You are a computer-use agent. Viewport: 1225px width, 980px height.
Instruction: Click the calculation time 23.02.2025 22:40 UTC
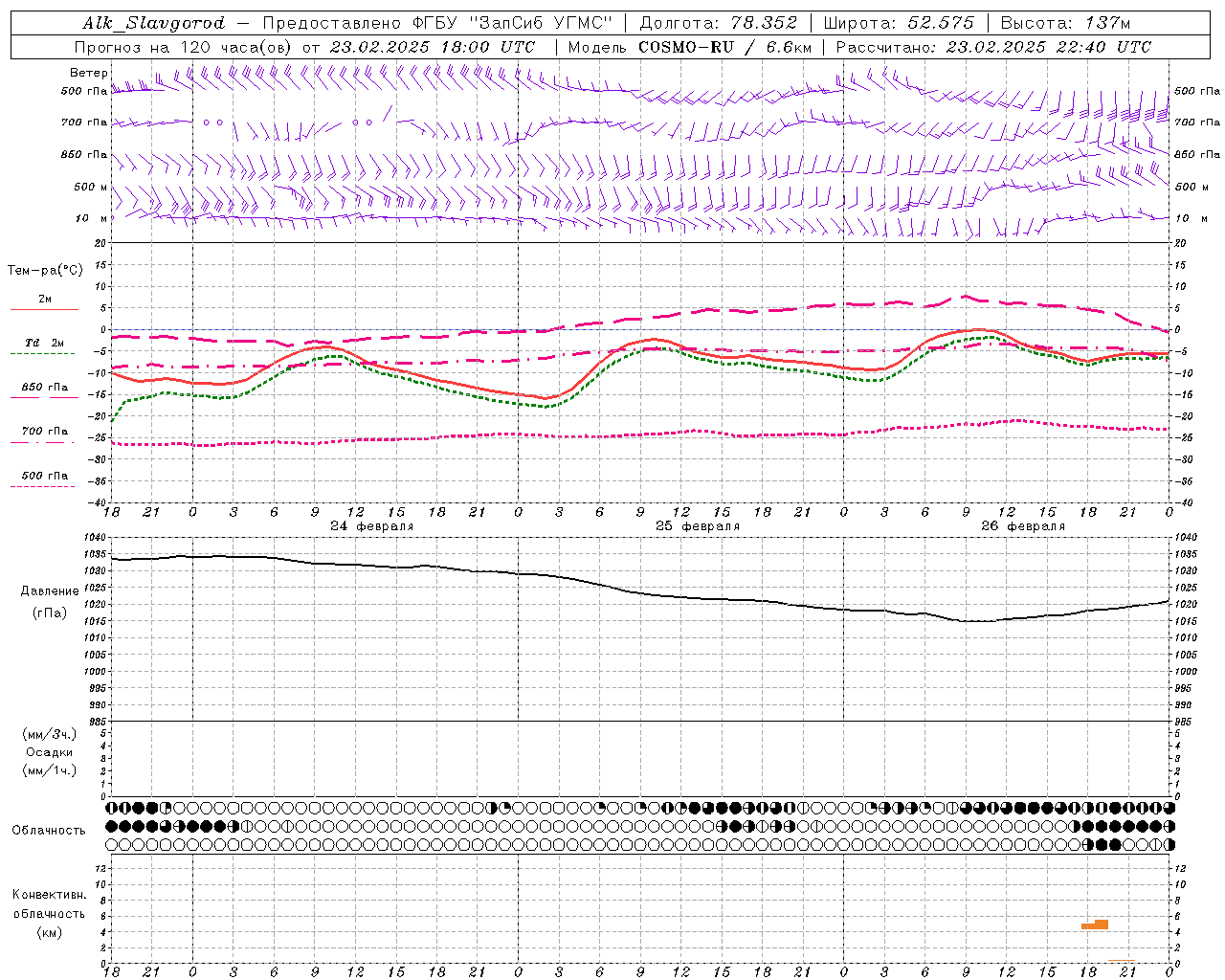tap(1048, 47)
